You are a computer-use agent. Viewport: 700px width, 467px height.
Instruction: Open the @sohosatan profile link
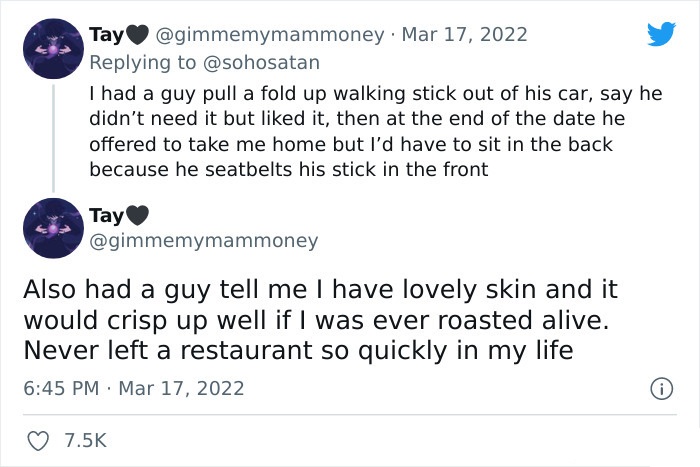(261, 63)
